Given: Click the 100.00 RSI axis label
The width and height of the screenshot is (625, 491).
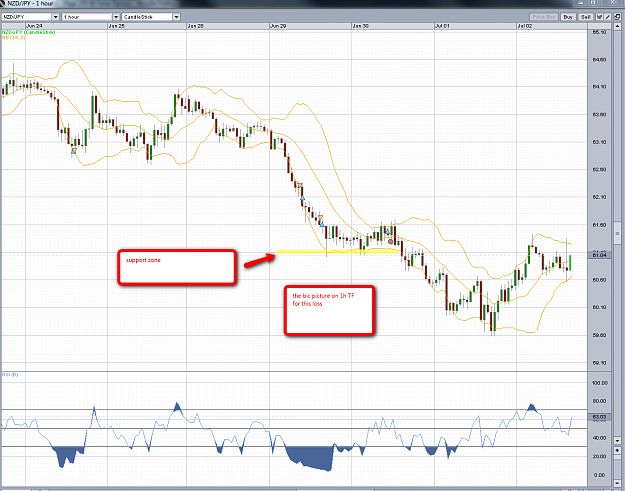Looking at the screenshot, I should [600, 383].
